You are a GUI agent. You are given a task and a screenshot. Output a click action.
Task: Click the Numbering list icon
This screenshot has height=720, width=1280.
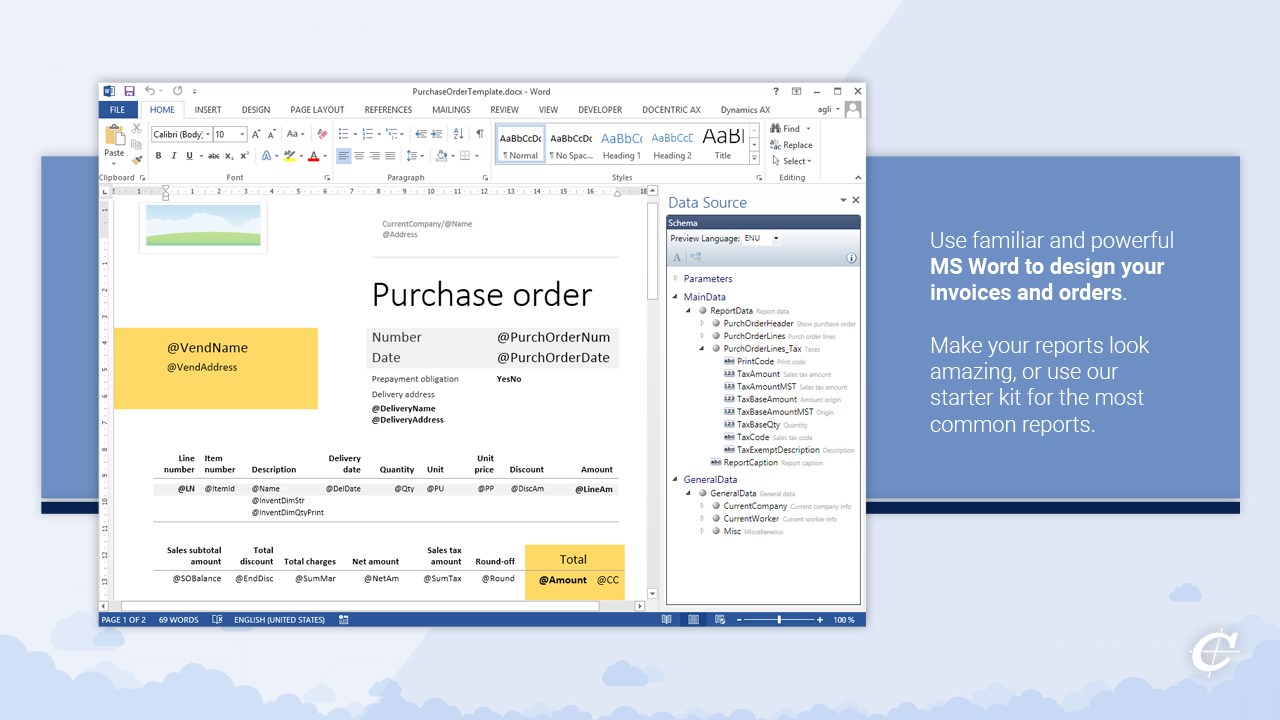pos(367,134)
